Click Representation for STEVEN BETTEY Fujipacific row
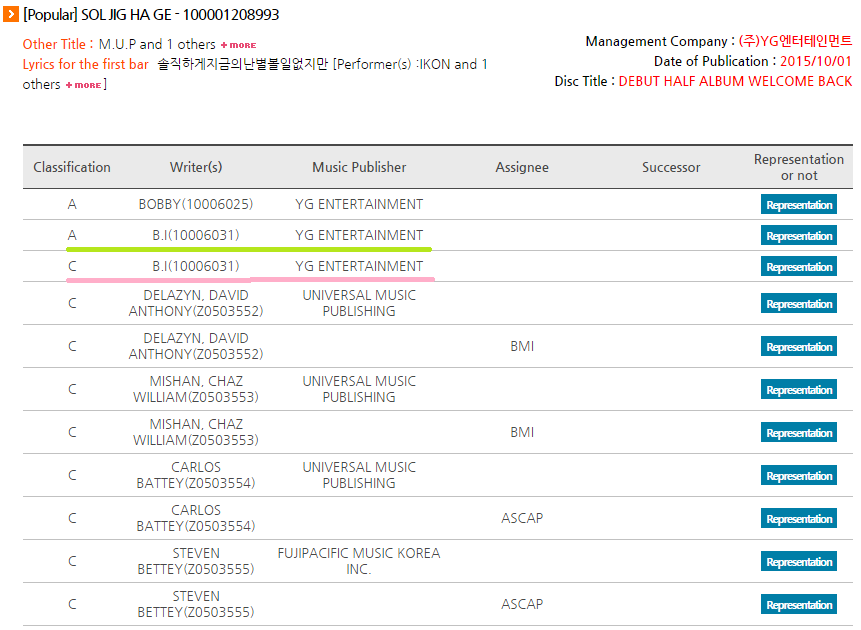Viewport: 861px width, 630px height. click(x=798, y=561)
